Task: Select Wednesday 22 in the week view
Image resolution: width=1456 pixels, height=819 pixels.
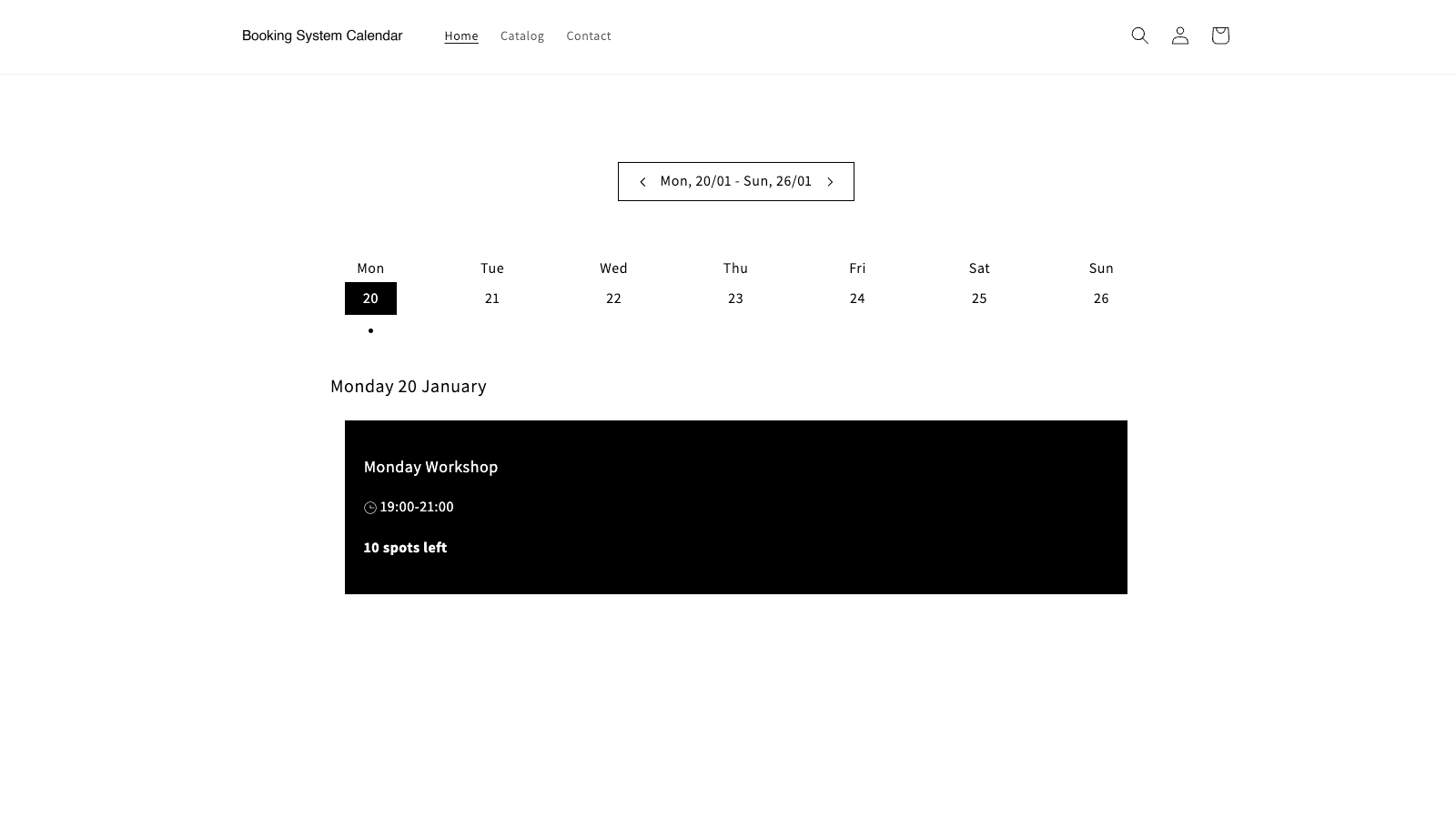Action: click(614, 298)
